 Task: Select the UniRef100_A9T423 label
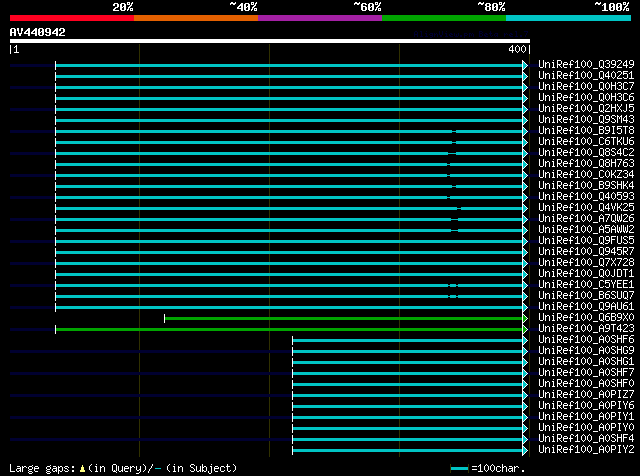pos(586,329)
